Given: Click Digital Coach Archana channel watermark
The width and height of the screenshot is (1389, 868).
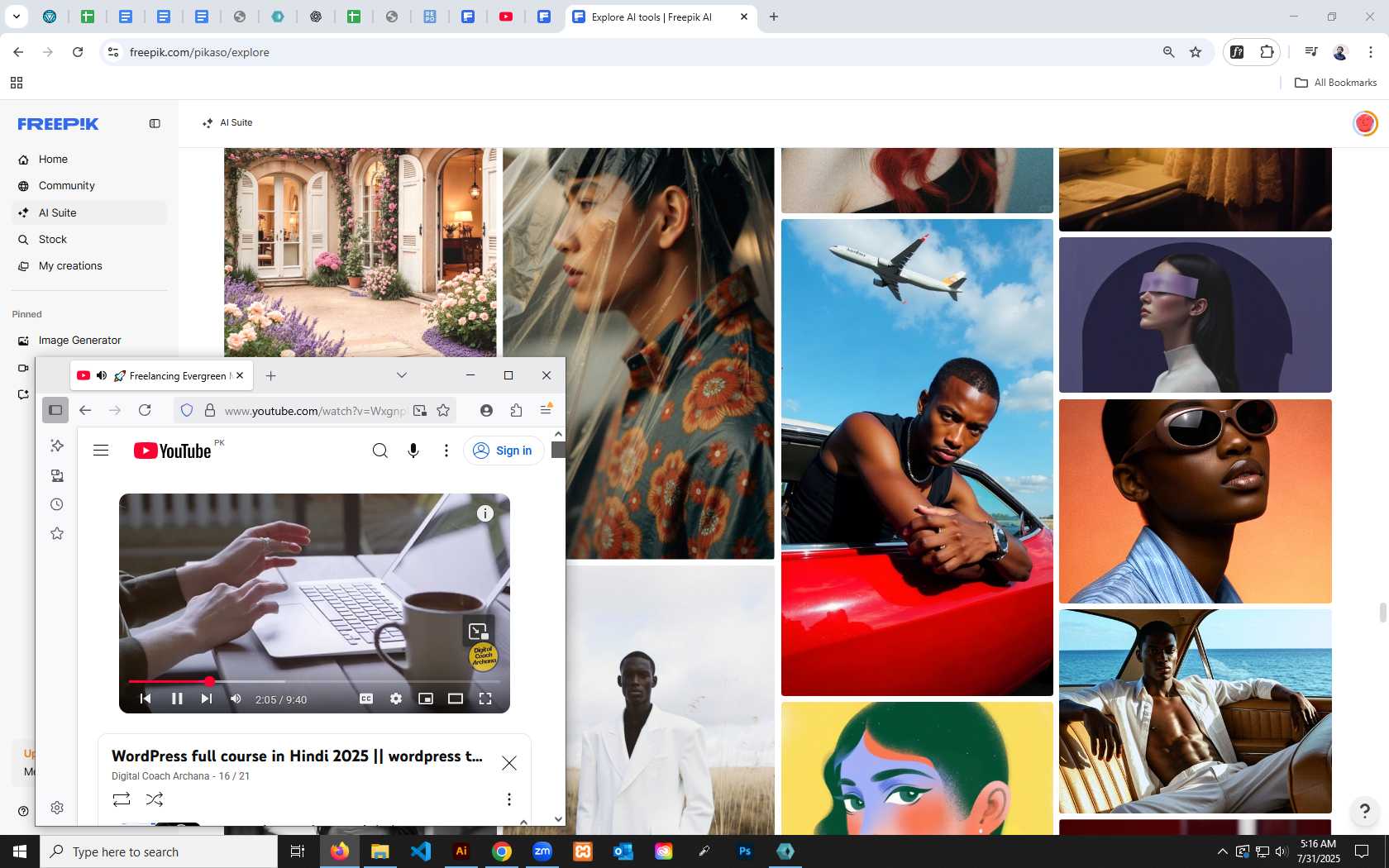Looking at the screenshot, I should pos(484,656).
